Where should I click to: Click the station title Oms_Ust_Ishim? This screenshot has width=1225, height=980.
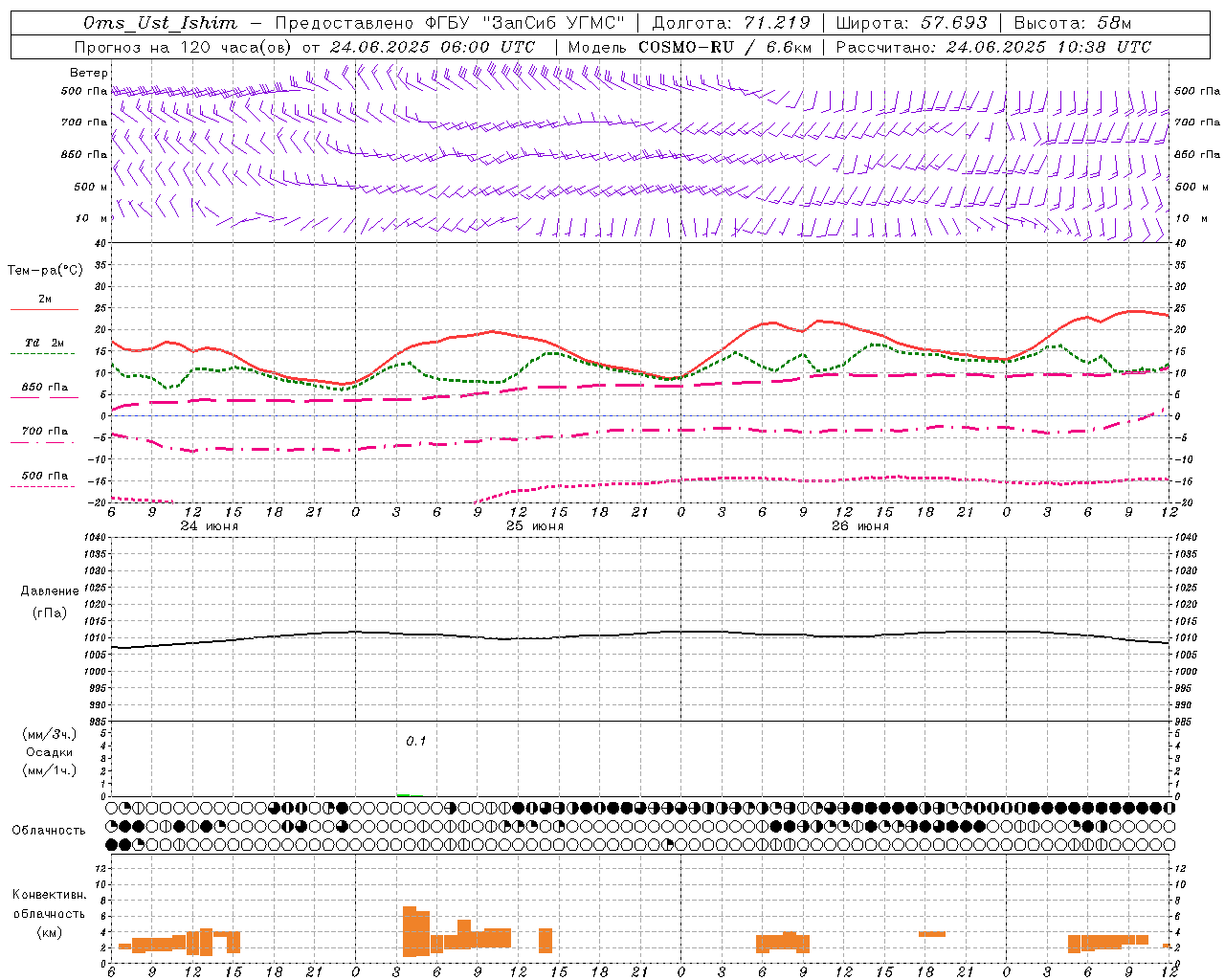click(x=160, y=23)
